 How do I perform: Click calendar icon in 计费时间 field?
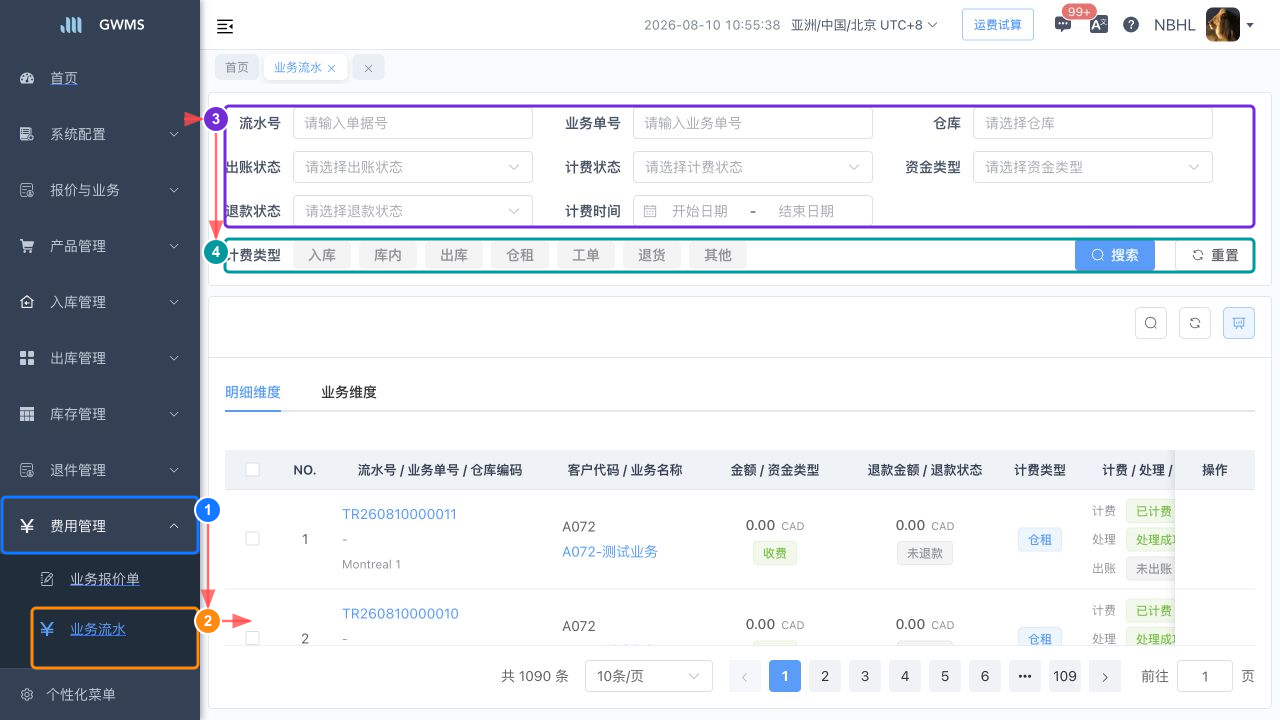pyautogui.click(x=650, y=211)
